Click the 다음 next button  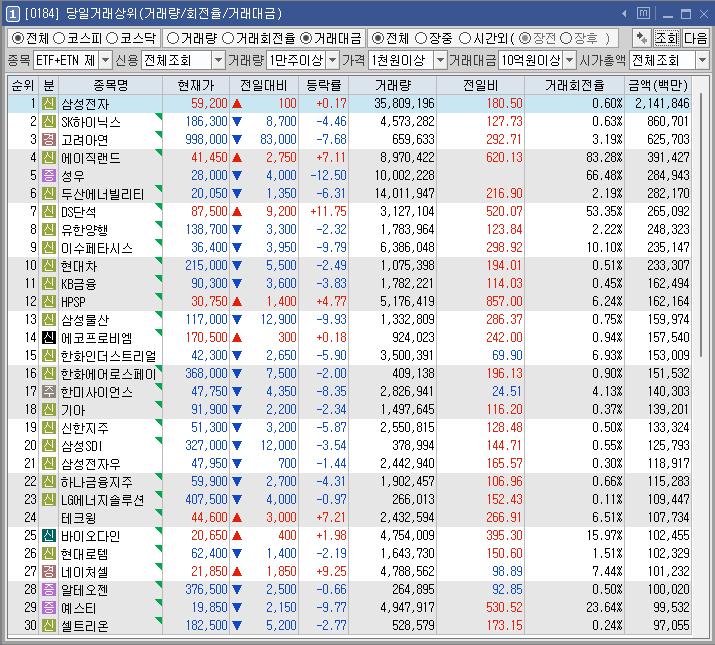click(695, 38)
